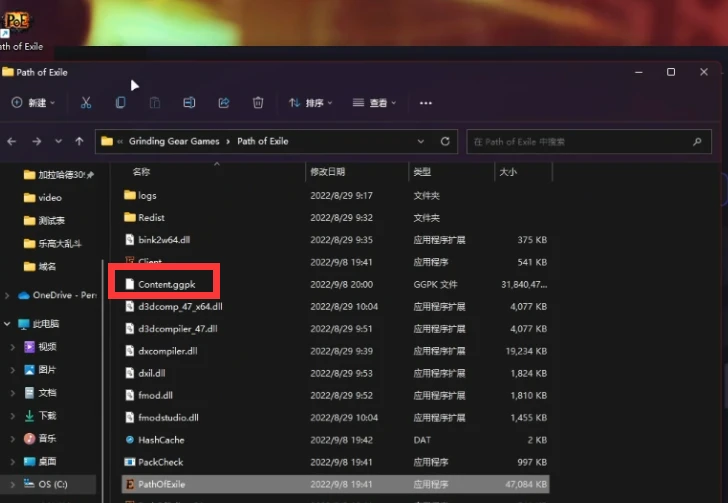
Task: Select the fmodstudio.dll file
Action: [337, 418]
